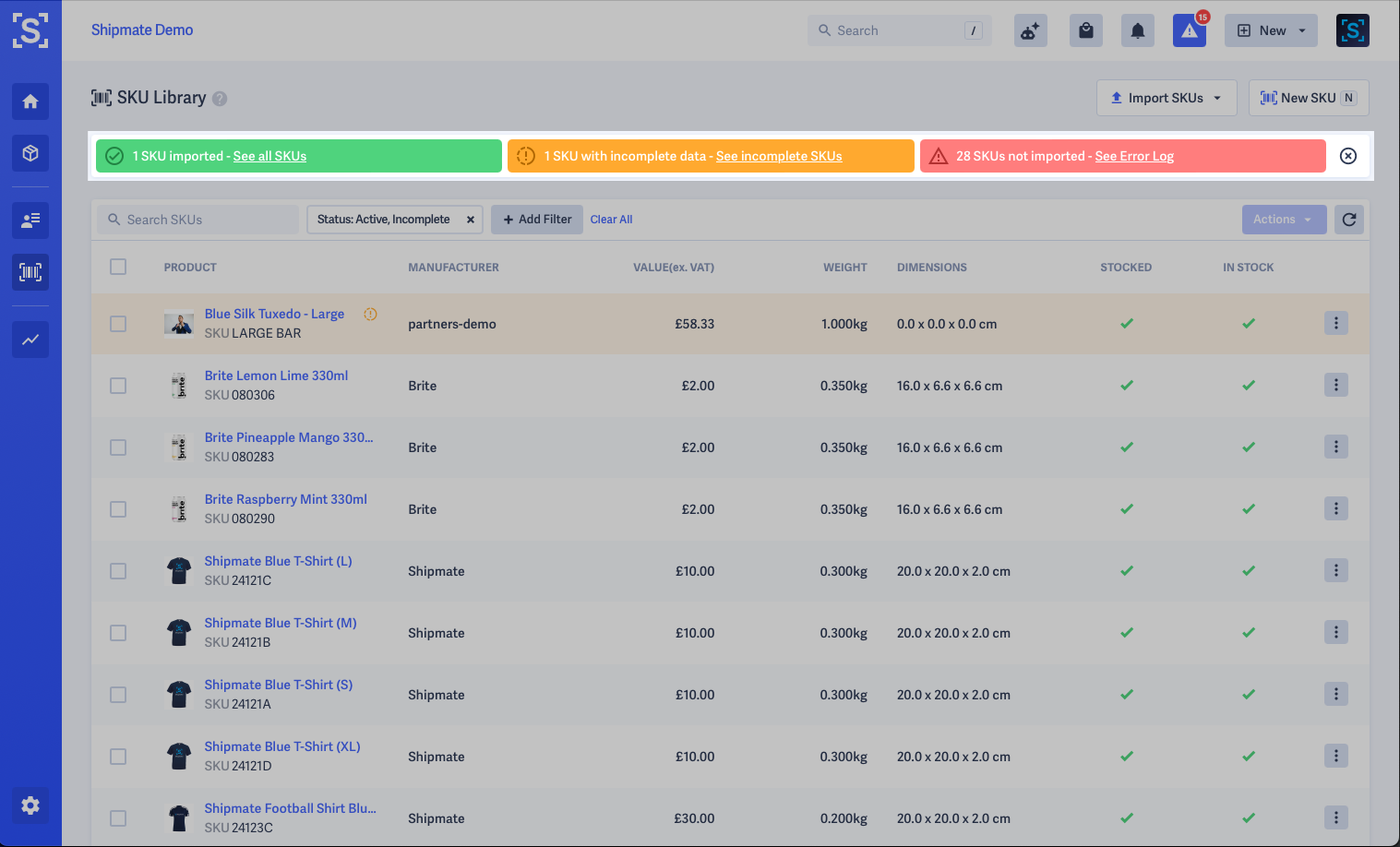Image resolution: width=1400 pixels, height=847 pixels.
Task: Check the Shipmate Blue T-Shirt (M) row
Action: (x=118, y=633)
